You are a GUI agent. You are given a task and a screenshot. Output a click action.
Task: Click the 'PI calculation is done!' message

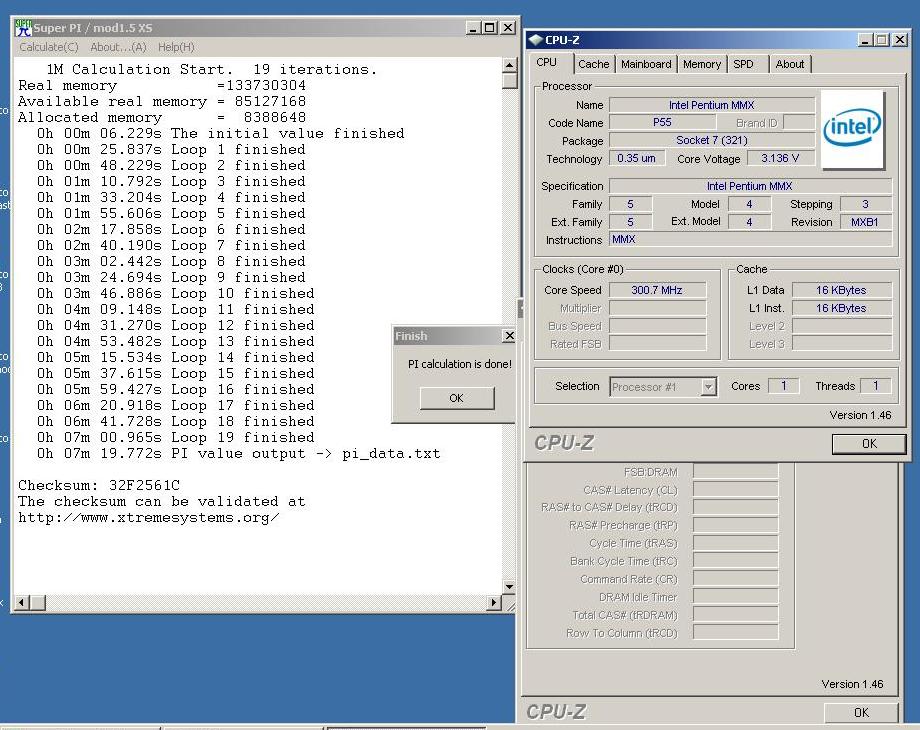point(459,364)
